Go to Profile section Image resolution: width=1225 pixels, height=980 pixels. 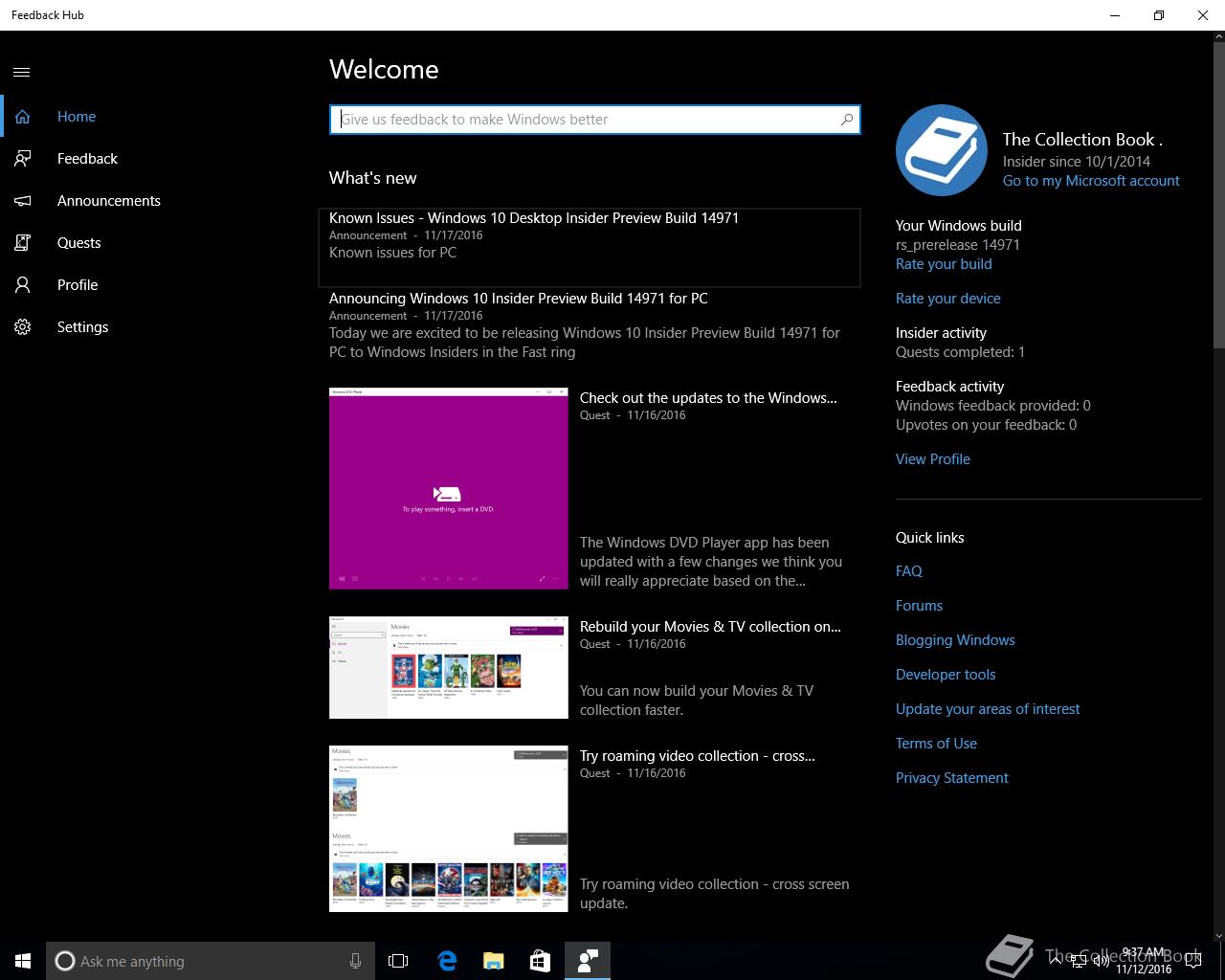[78, 285]
